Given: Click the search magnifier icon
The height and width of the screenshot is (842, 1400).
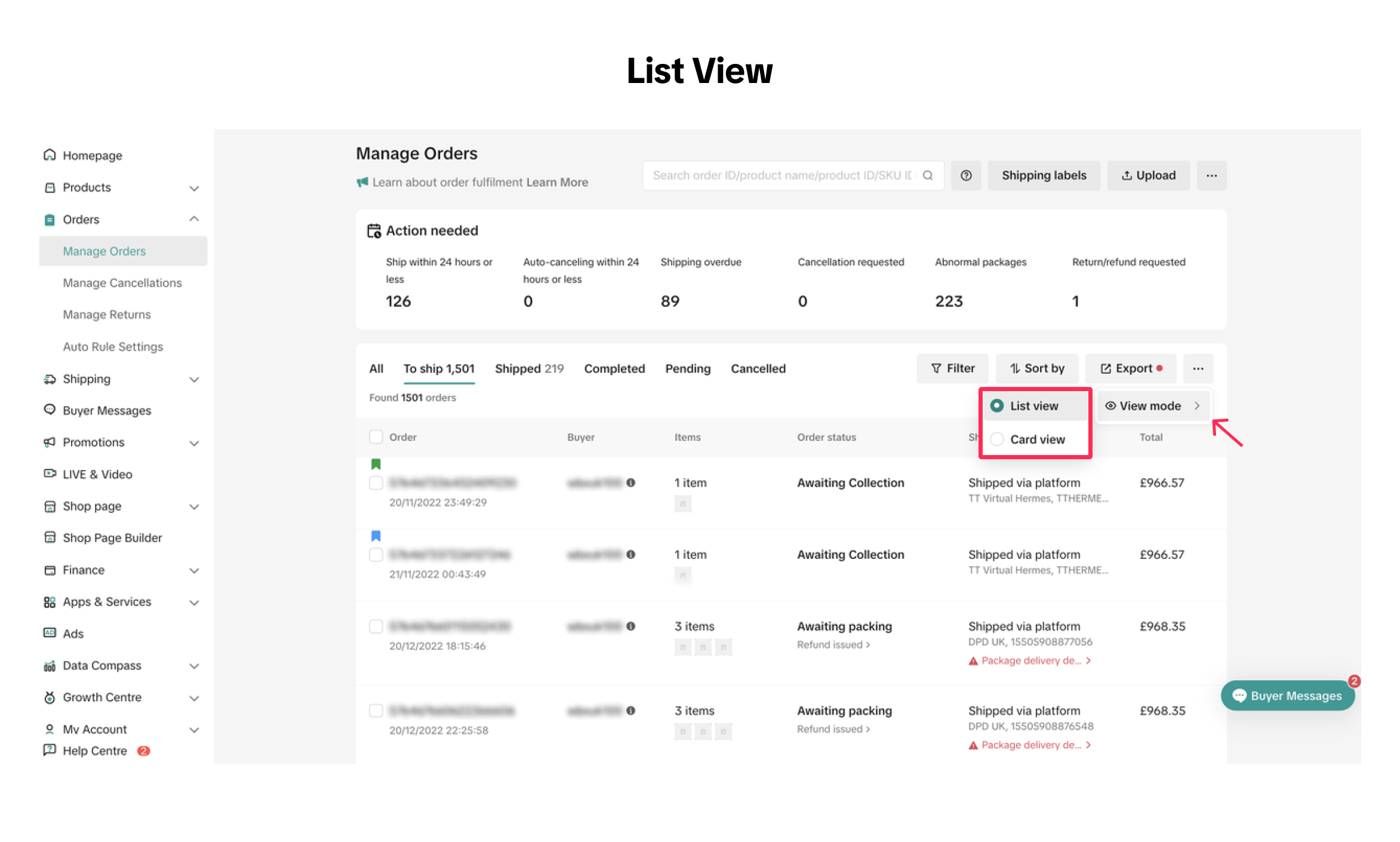Looking at the screenshot, I should click(x=927, y=176).
